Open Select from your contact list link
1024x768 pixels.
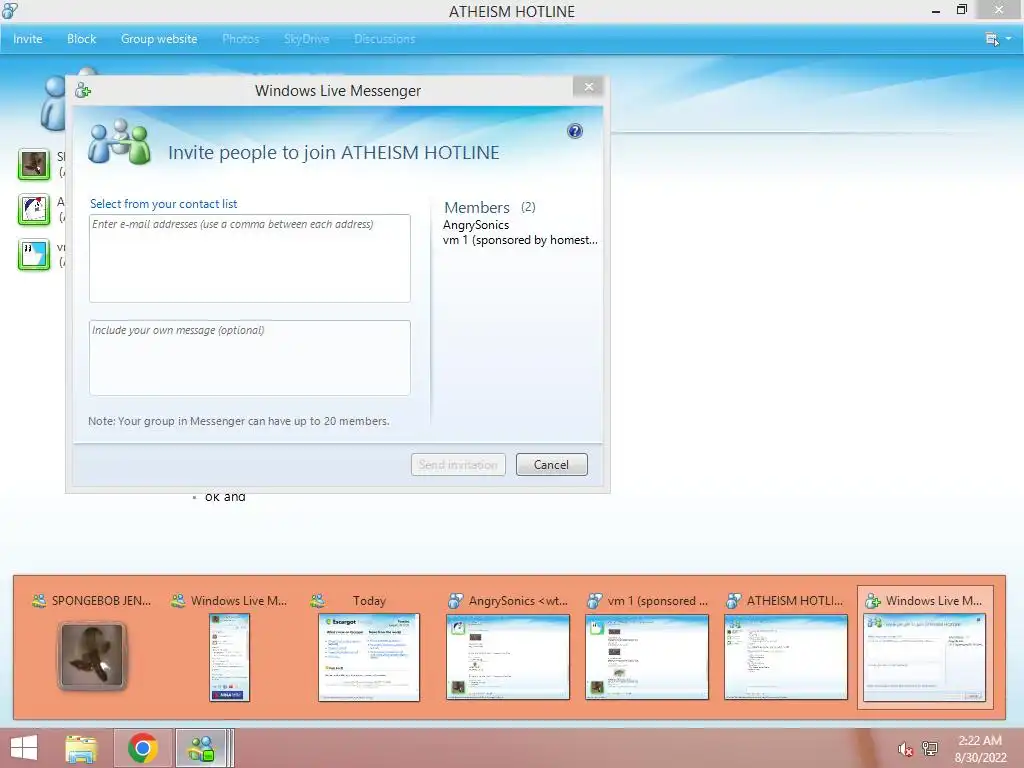163,204
